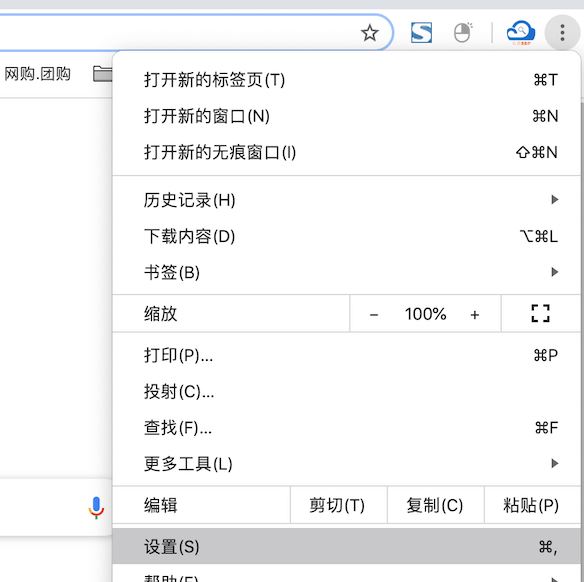Image resolution: width=584 pixels, height=582 pixels.
Task: Click the 粘贴(P) button
Action: [x=532, y=505]
